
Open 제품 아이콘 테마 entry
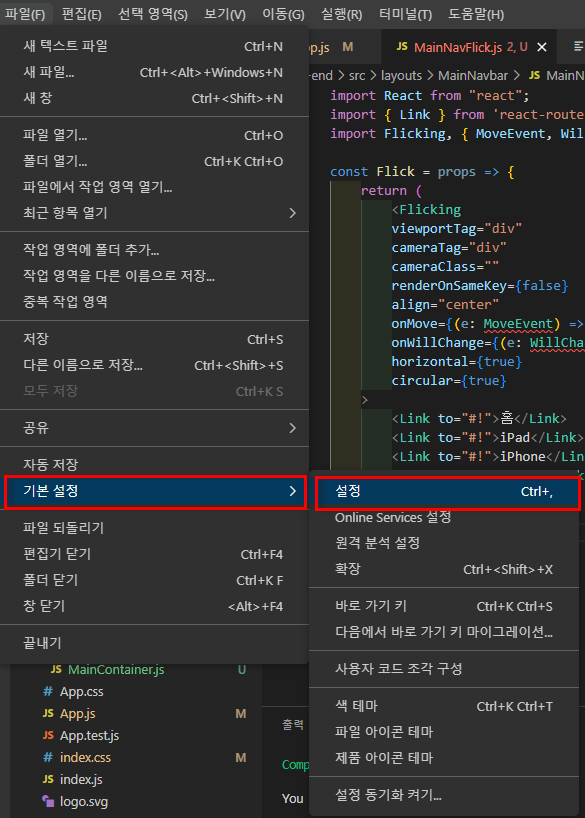pos(444,758)
